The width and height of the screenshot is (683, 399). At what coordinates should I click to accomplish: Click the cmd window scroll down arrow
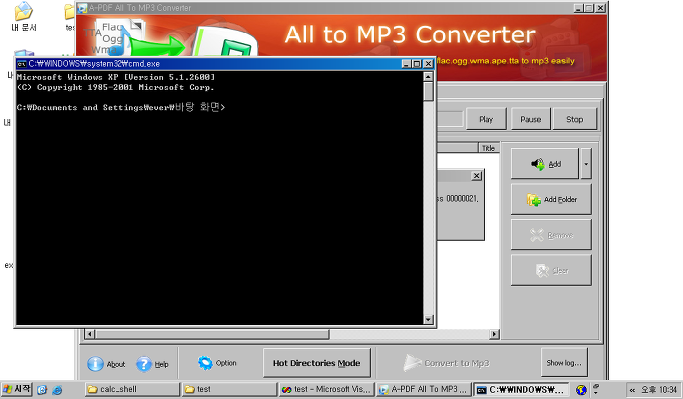[428, 319]
